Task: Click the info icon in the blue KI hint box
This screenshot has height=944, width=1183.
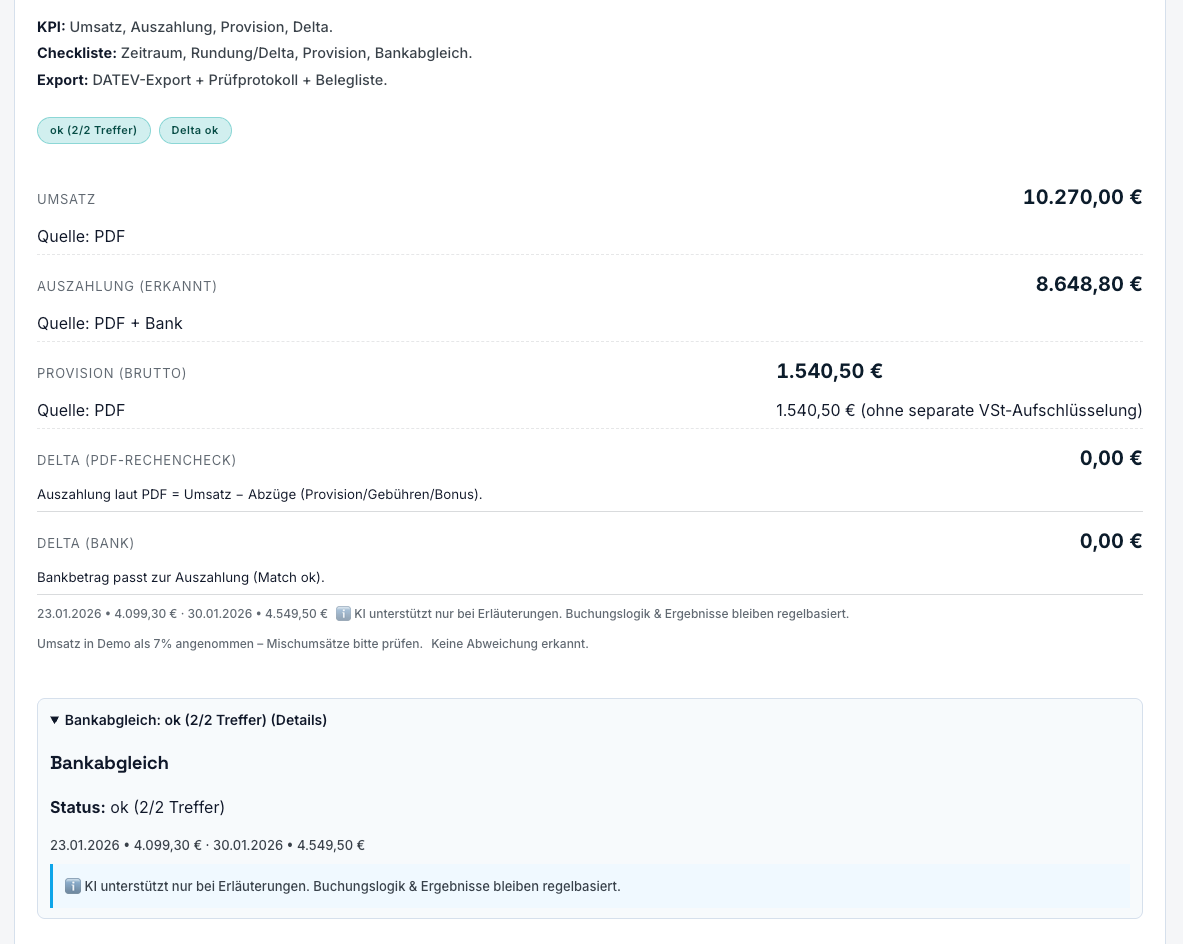Action: (x=73, y=886)
